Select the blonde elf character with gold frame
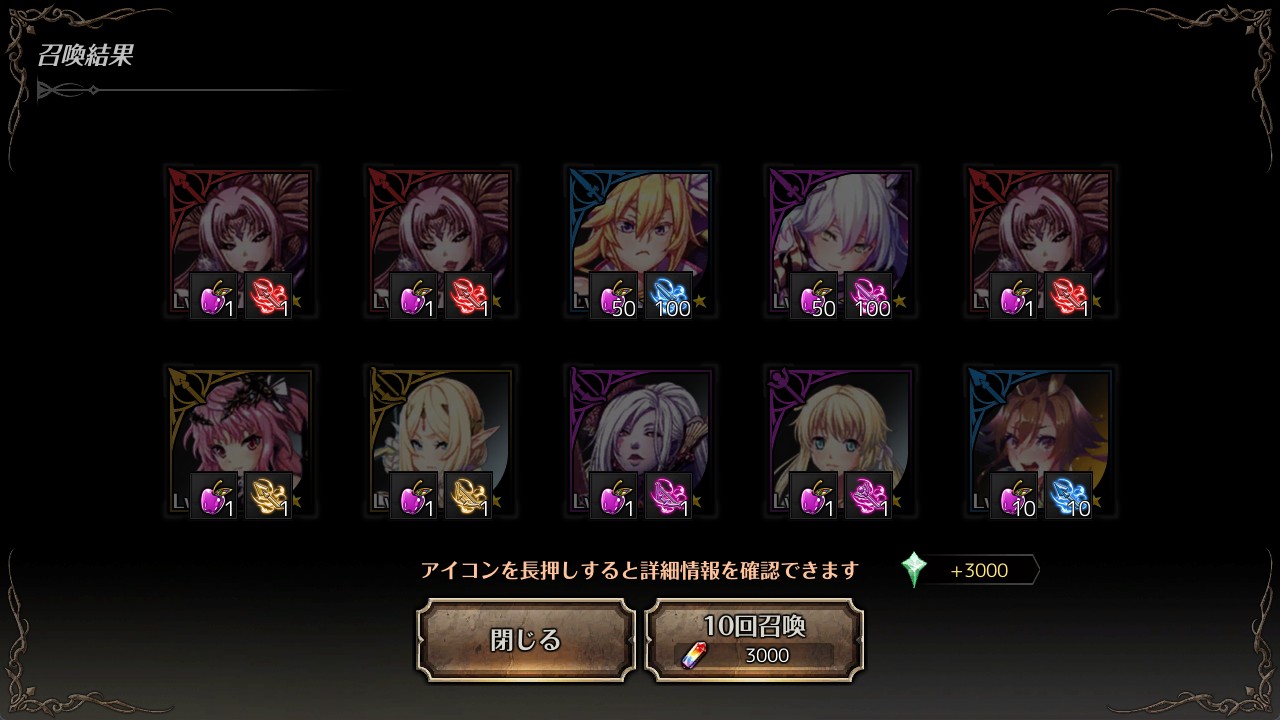 click(440, 442)
